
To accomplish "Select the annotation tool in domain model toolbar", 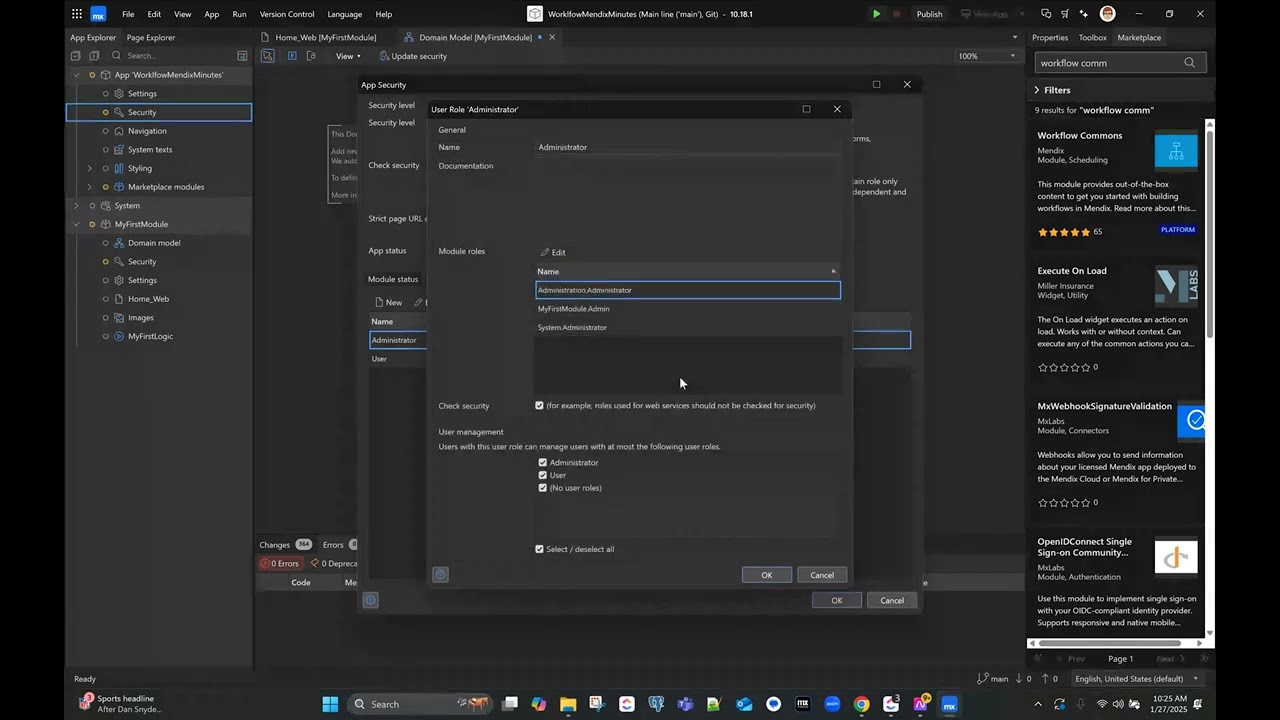I will tap(312, 56).
